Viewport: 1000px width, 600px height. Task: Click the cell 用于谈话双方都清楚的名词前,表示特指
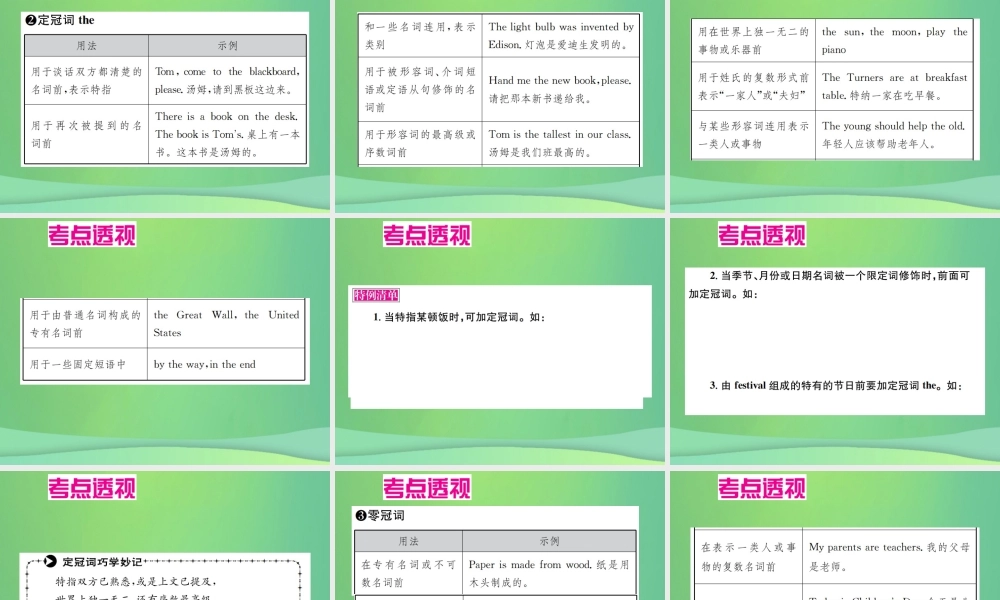pos(87,80)
